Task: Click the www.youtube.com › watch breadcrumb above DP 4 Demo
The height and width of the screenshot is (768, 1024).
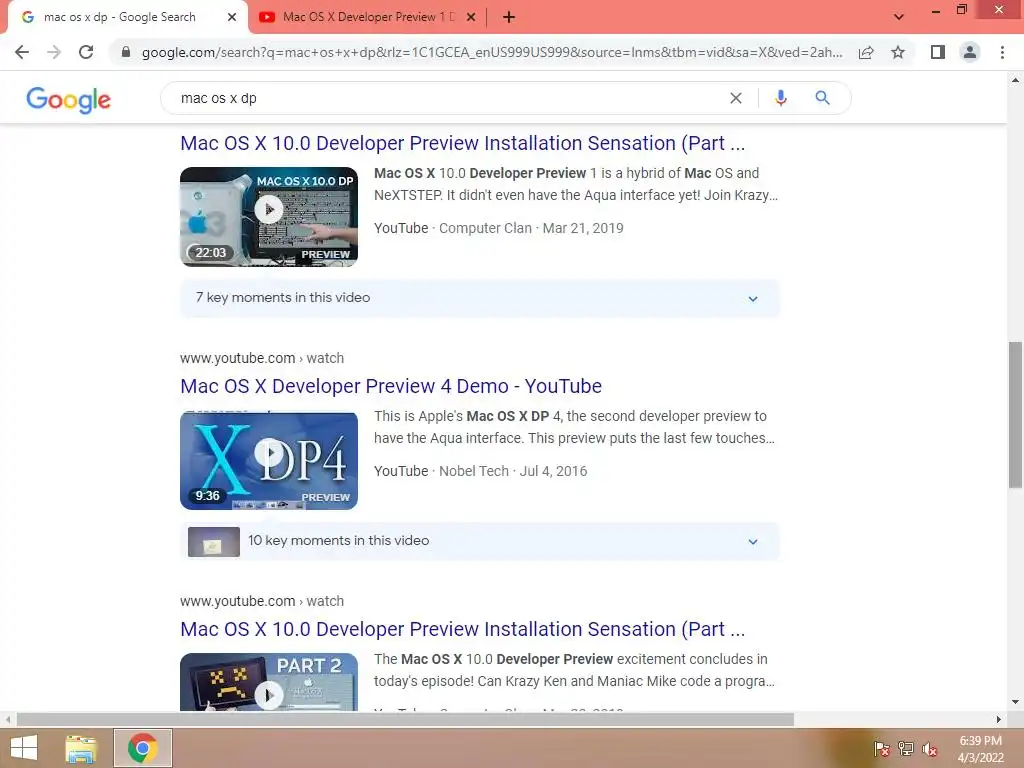Action: (x=262, y=358)
